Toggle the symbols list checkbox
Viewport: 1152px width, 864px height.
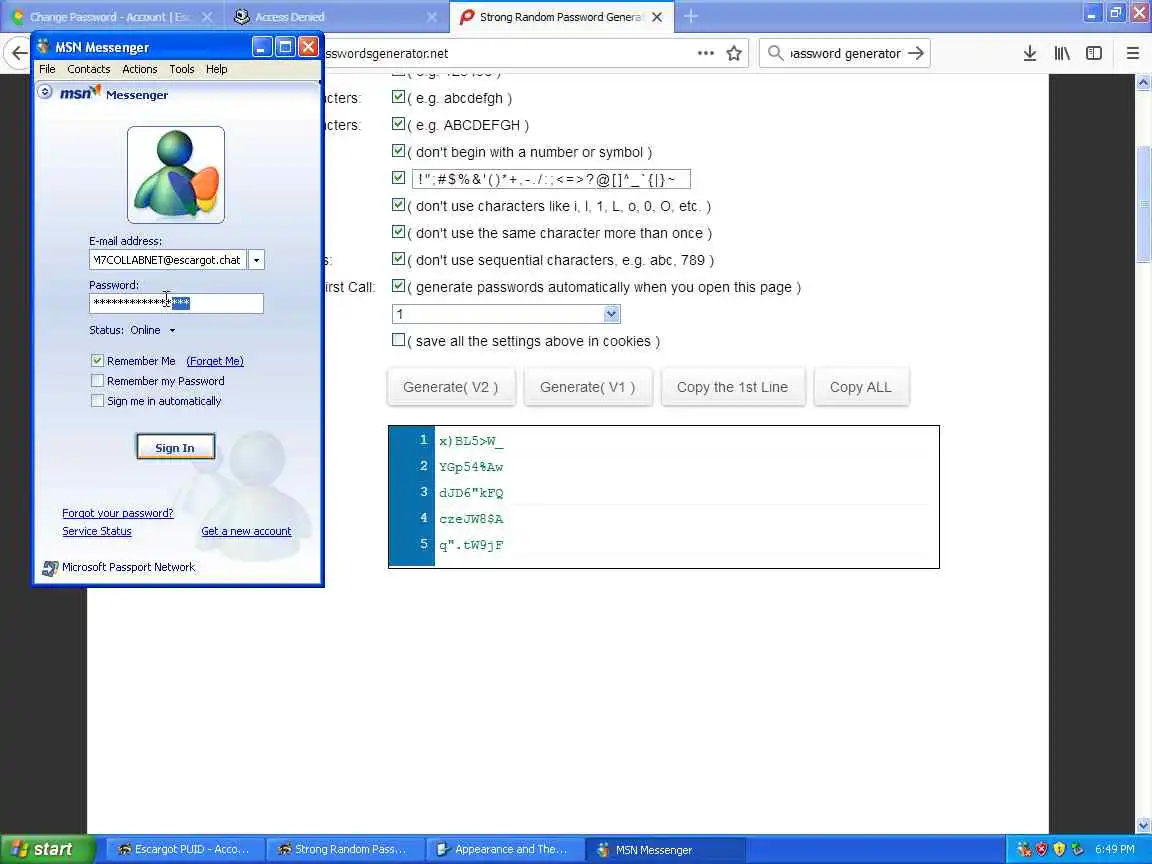coord(398,178)
